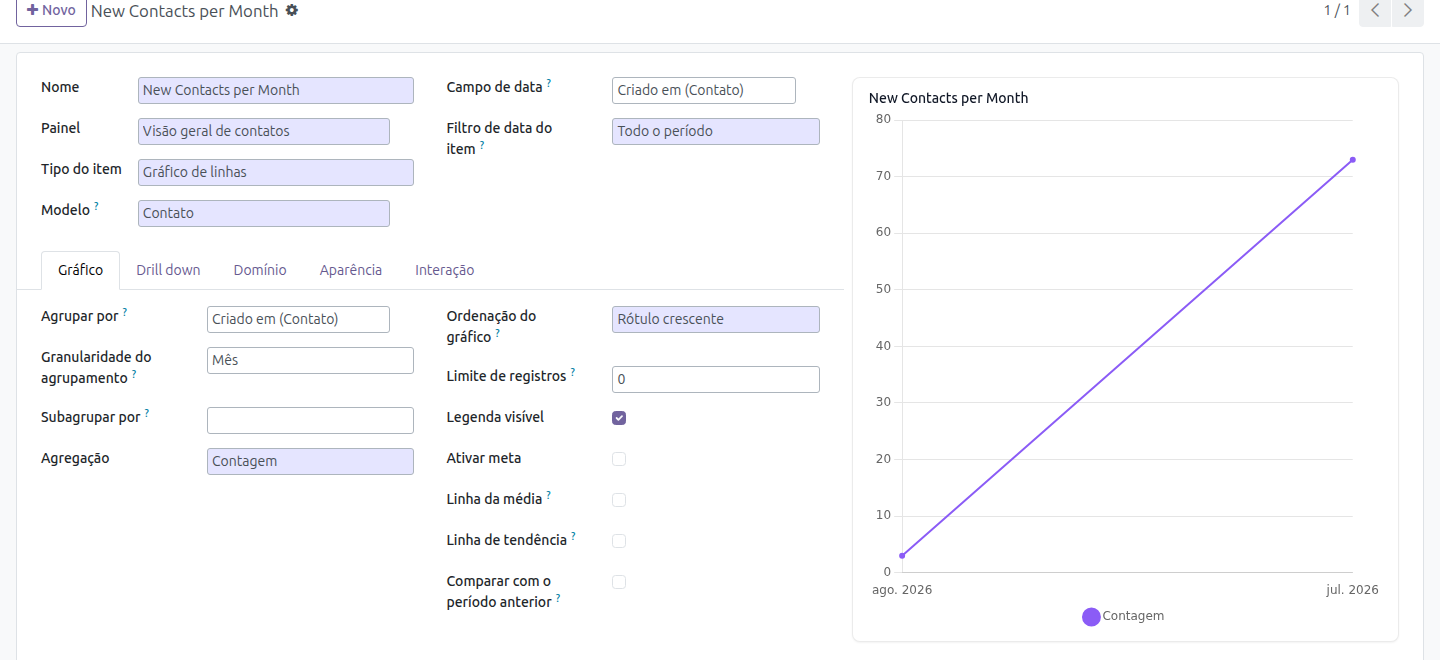Open help tooltip for Limite de registros
Image resolution: width=1440 pixels, height=660 pixels.
click(x=573, y=372)
